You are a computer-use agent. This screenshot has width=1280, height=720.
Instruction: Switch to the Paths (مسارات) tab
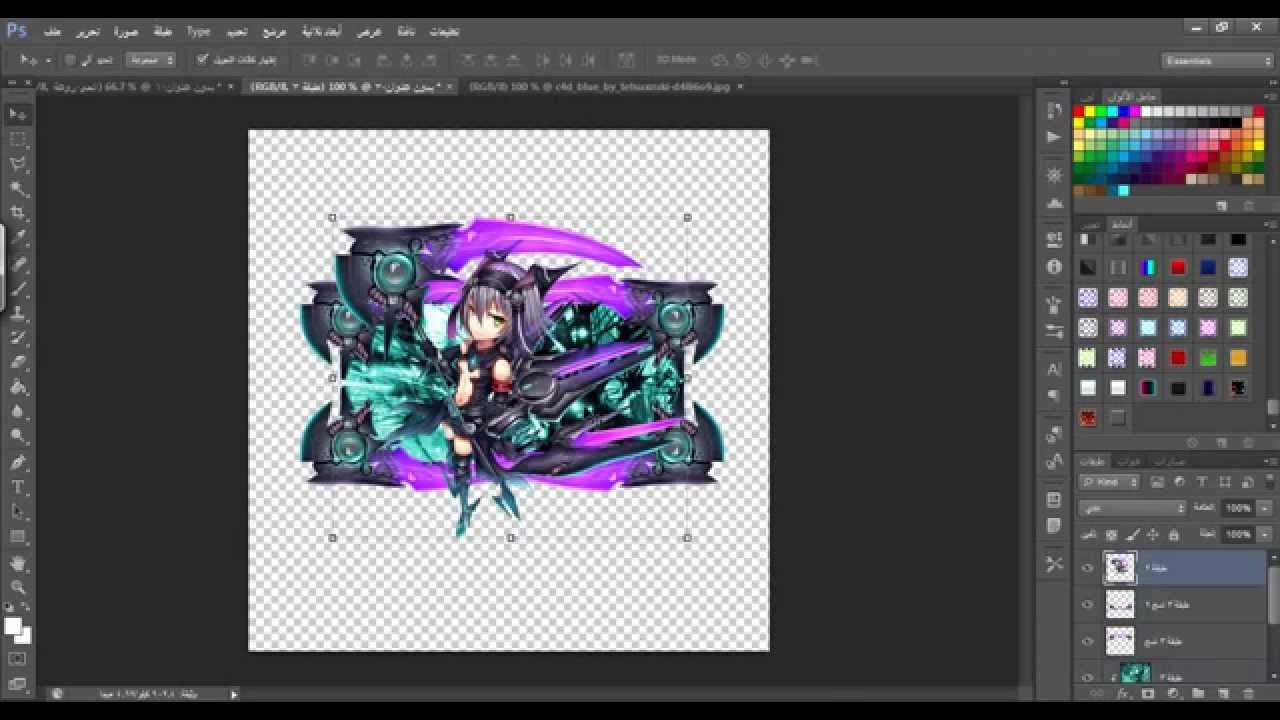pyautogui.click(x=1170, y=461)
